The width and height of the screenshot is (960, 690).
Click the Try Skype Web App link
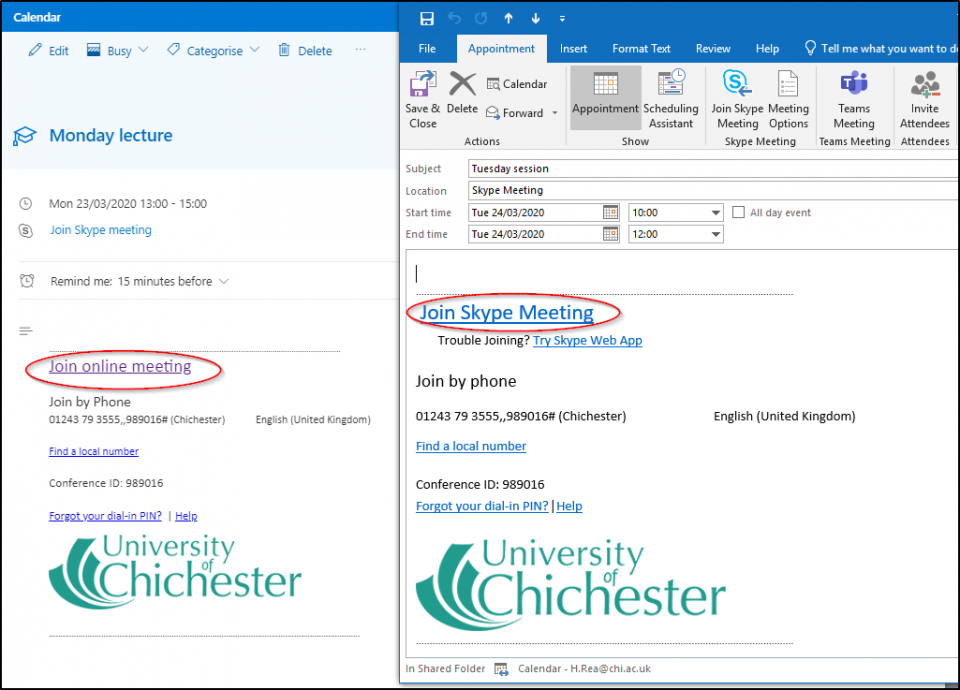pyautogui.click(x=587, y=340)
